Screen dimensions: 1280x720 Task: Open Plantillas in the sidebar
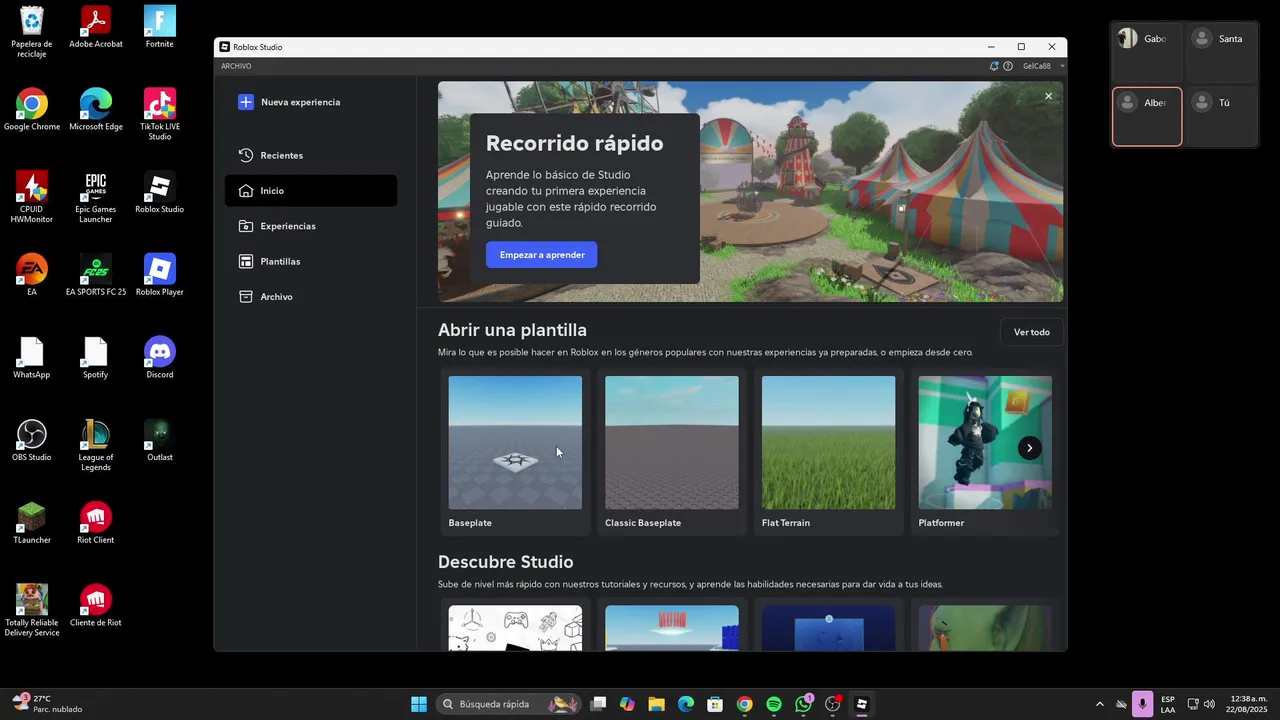point(311,261)
